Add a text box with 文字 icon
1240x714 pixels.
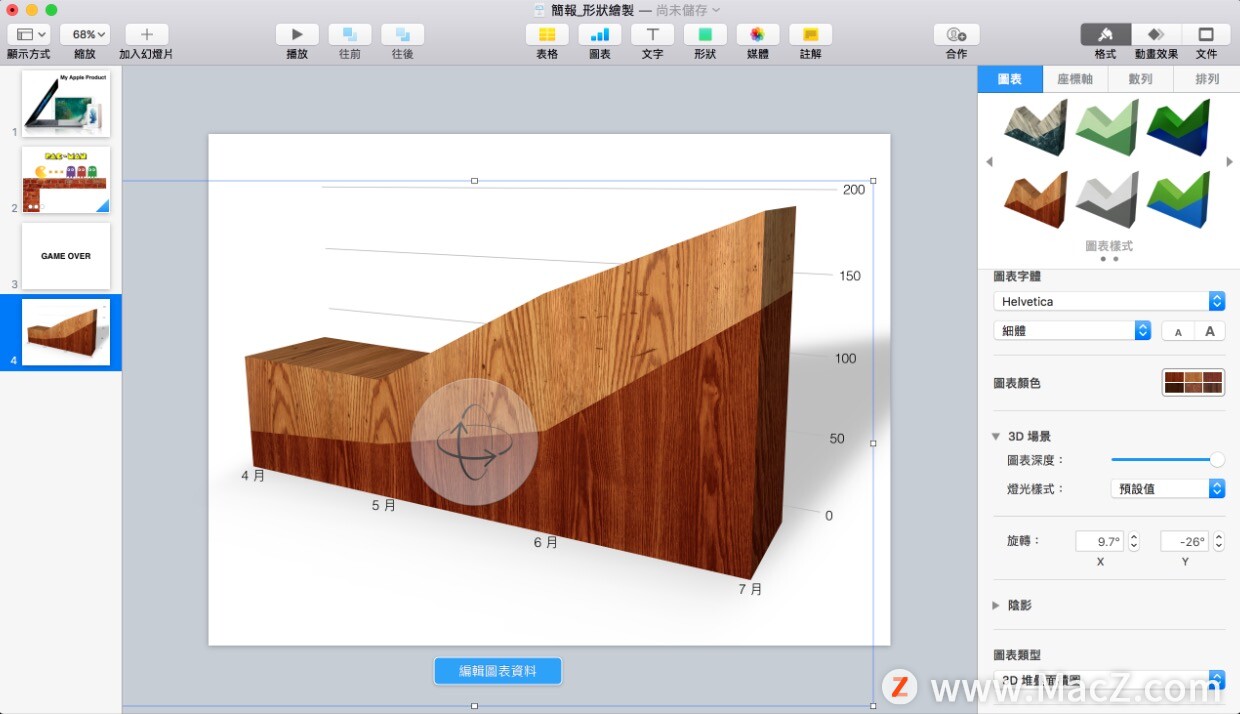(x=652, y=34)
